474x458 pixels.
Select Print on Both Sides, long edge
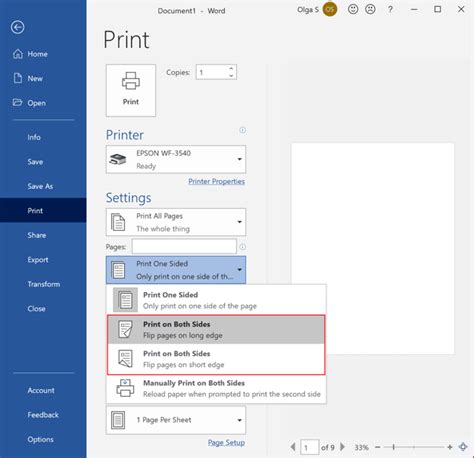pos(216,330)
